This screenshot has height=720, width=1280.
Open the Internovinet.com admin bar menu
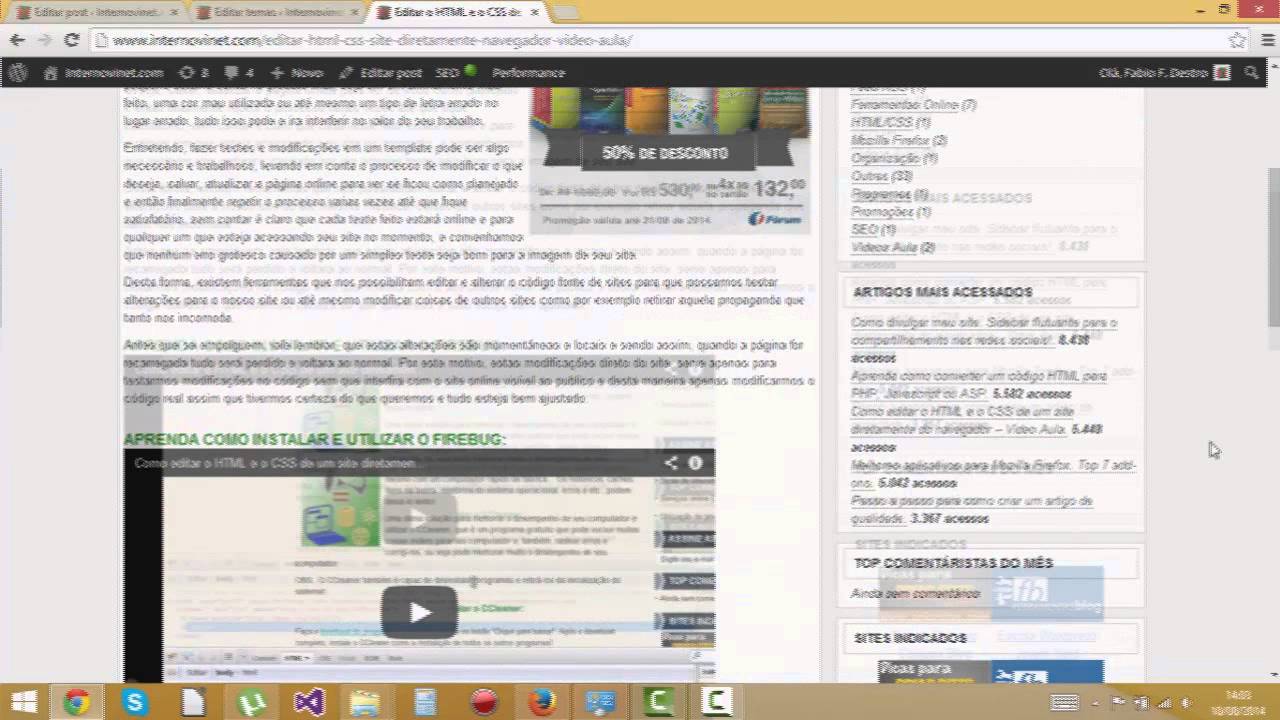click(104, 73)
